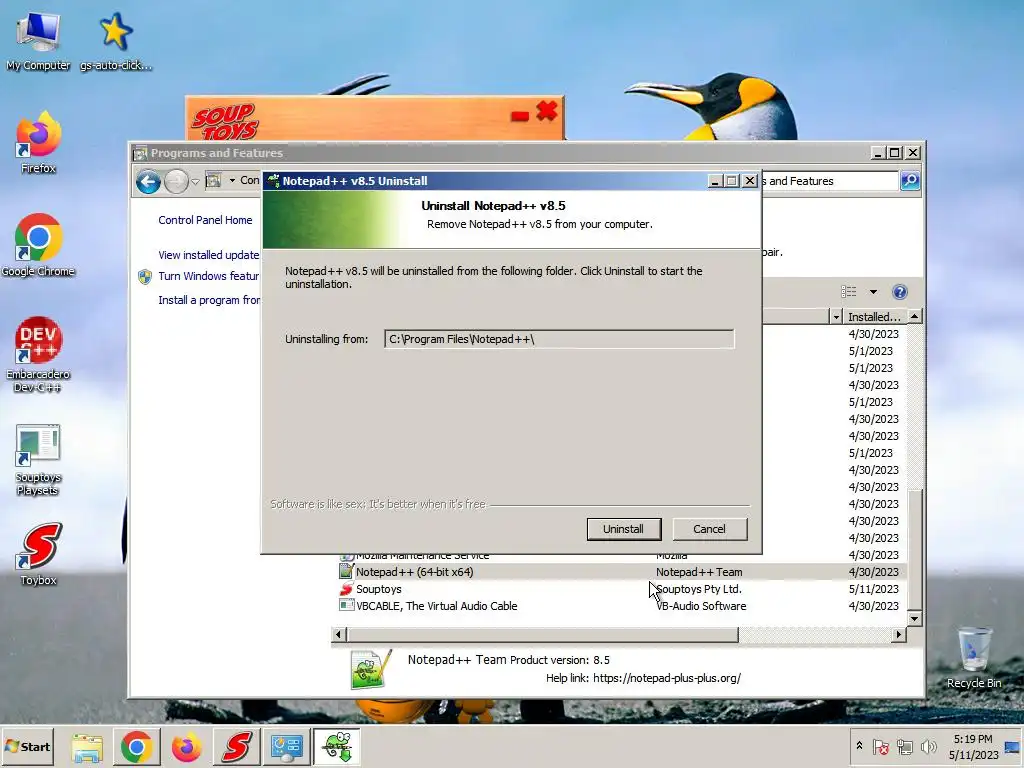Open Firefox from the taskbar
The height and width of the screenshot is (768, 1024).
coord(186,747)
